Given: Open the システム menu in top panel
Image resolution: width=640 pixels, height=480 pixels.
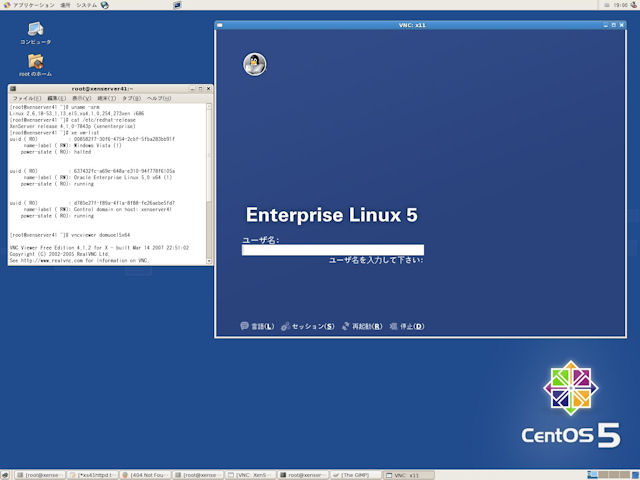Looking at the screenshot, I should tap(87, 5).
